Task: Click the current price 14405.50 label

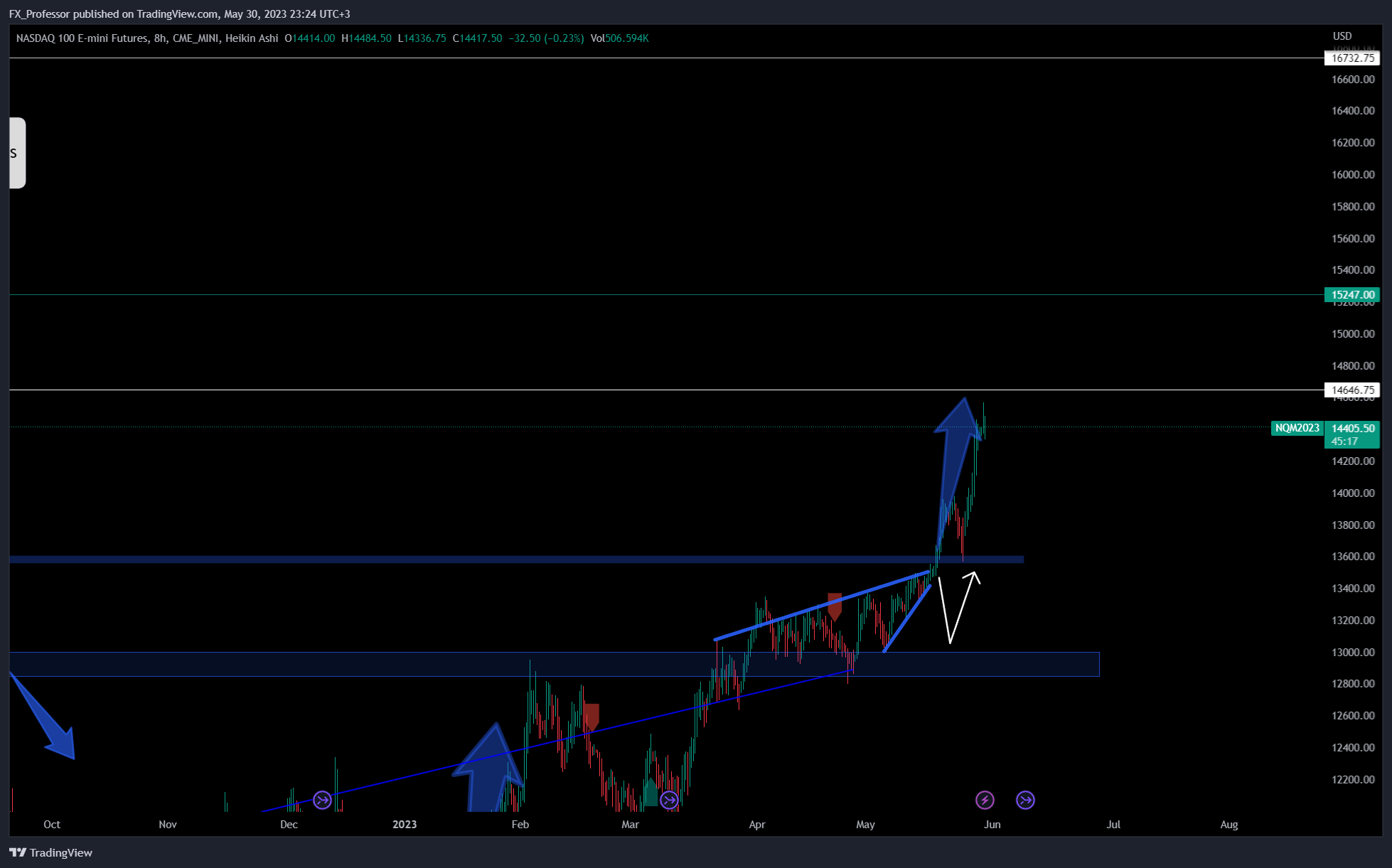Action: click(x=1352, y=428)
